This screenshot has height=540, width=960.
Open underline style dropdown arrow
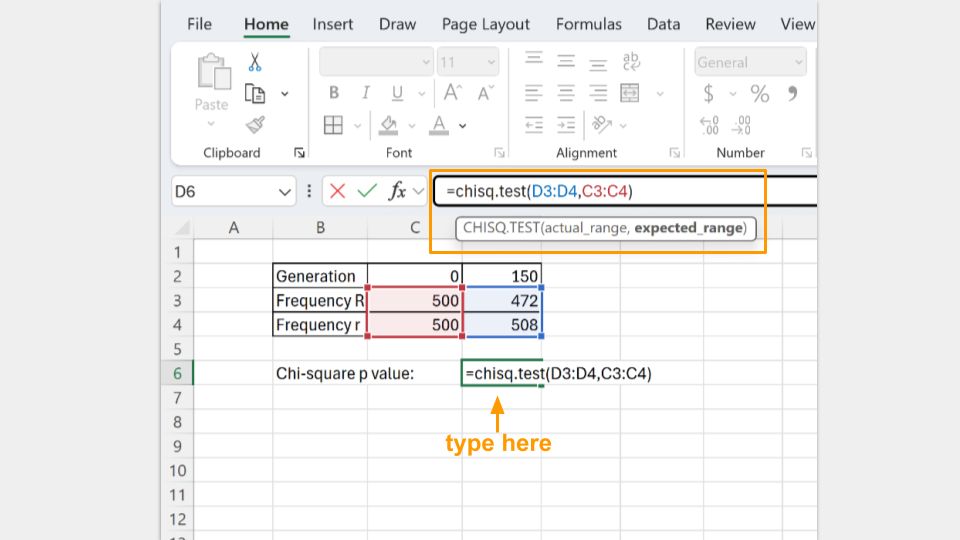click(x=421, y=94)
